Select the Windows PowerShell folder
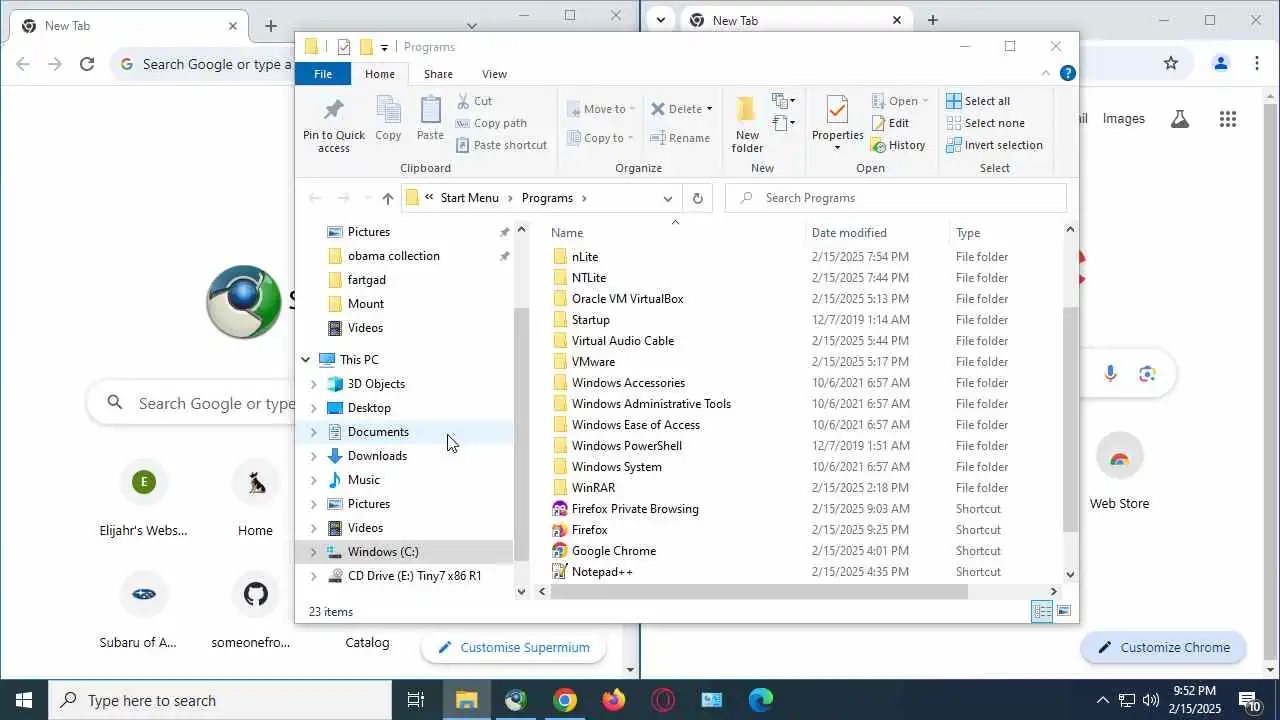The width and height of the screenshot is (1280, 720). click(626, 446)
